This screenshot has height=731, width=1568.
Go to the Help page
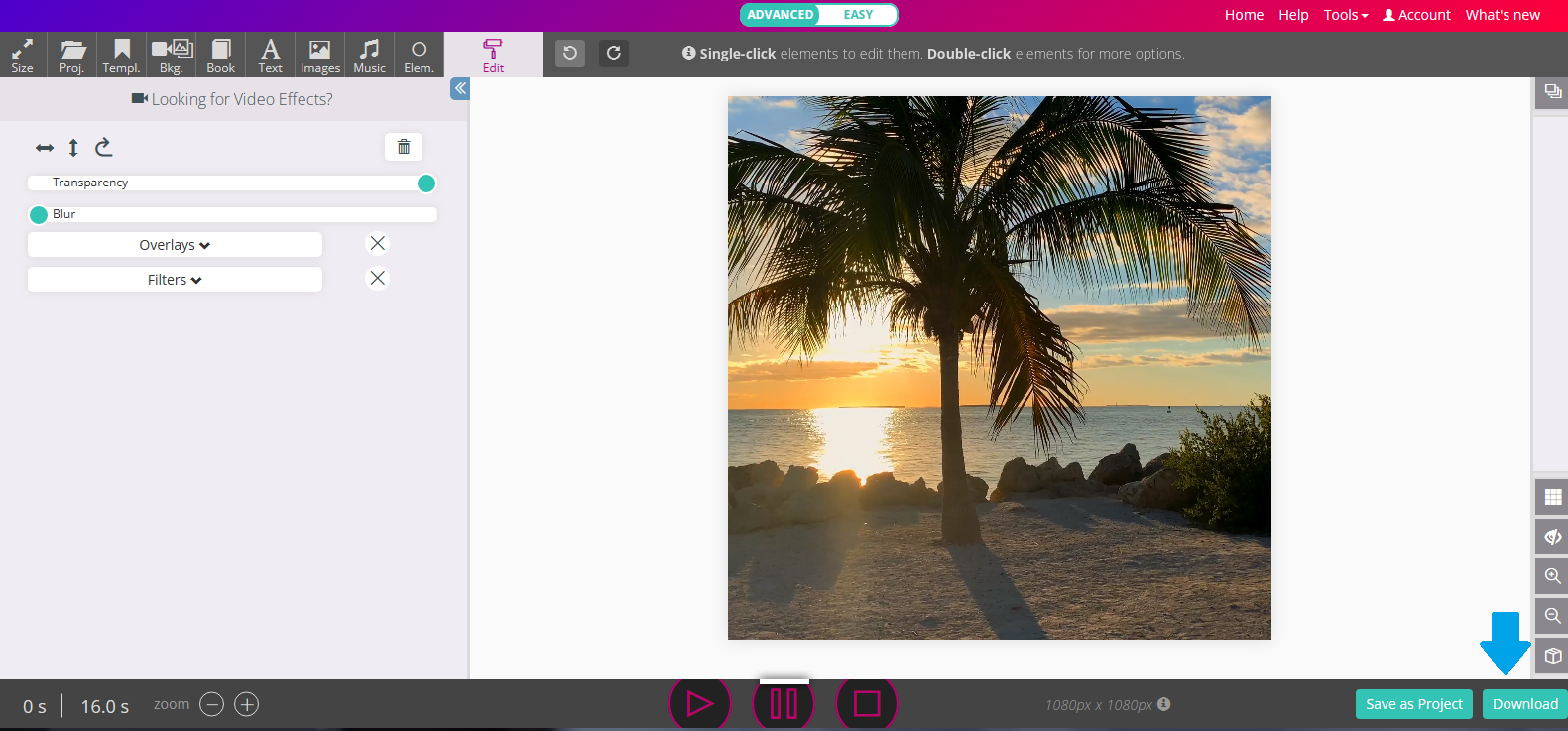1293,15
